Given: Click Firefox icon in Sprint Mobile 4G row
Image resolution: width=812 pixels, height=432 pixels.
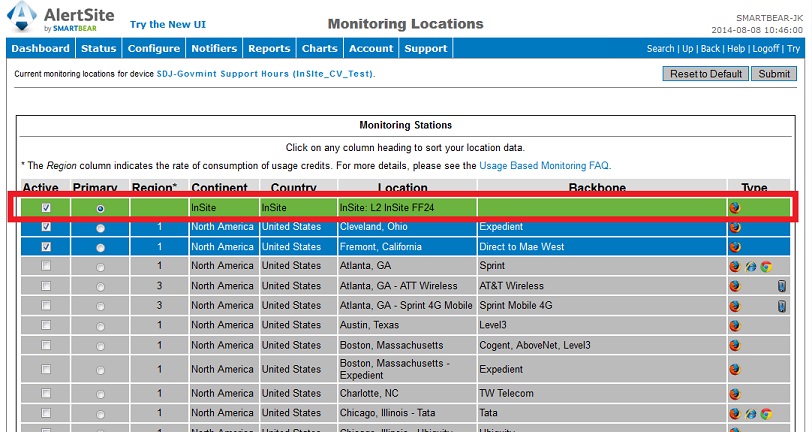Looking at the screenshot, I should (735, 306).
